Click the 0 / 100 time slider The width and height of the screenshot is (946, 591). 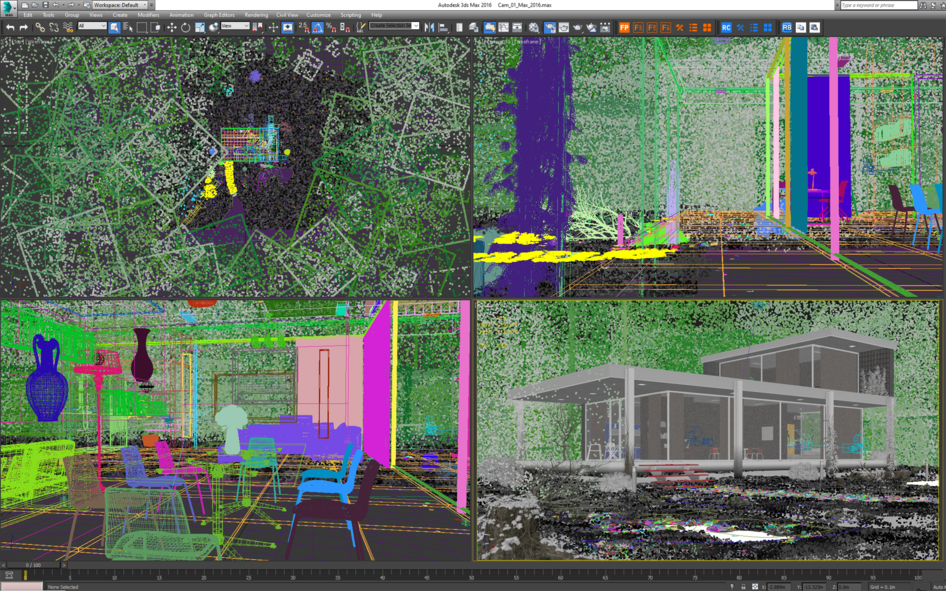[33, 565]
